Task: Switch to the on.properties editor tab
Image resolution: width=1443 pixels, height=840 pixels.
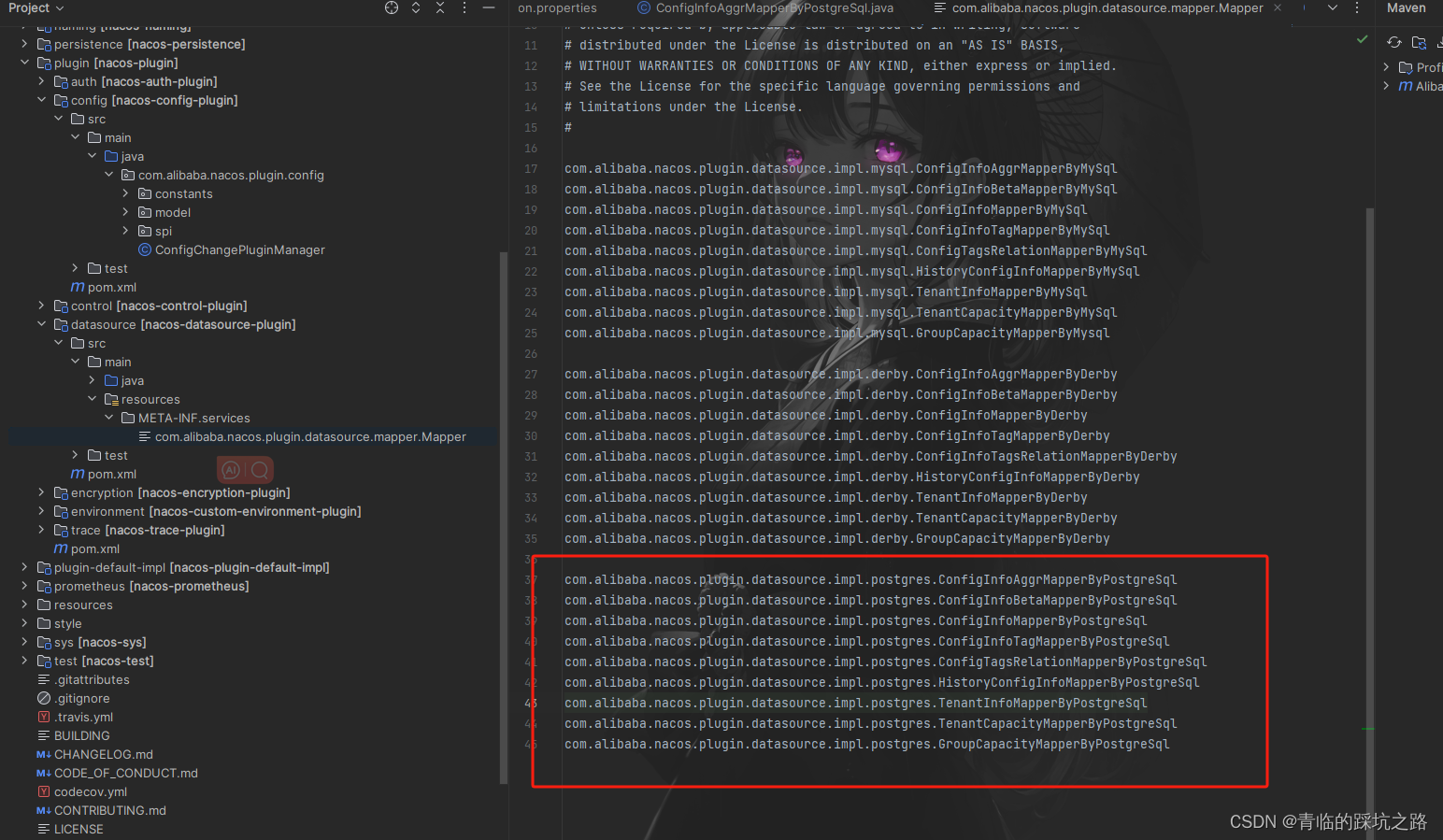Action: (x=557, y=7)
